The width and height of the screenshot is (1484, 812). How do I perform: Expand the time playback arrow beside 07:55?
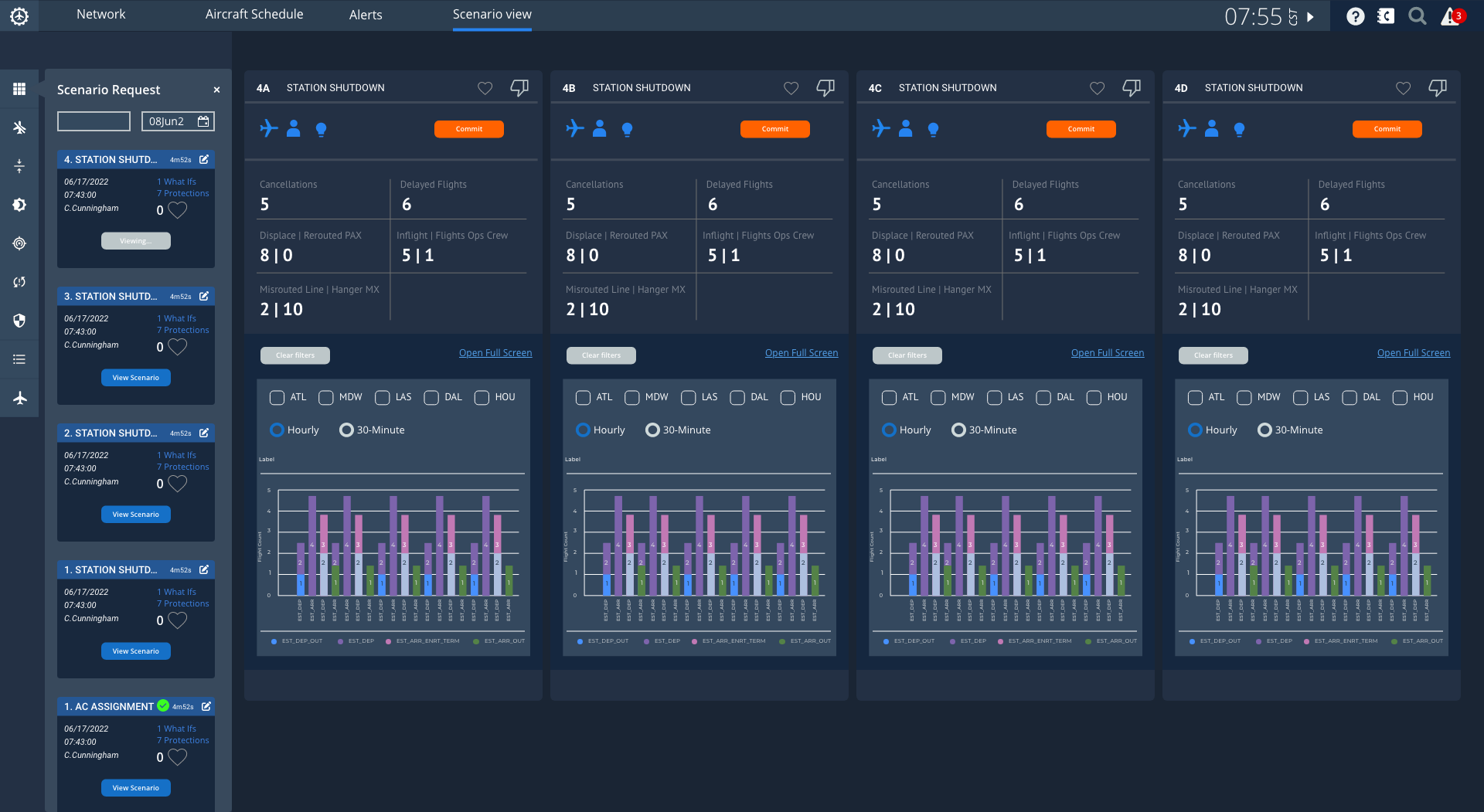tap(1311, 16)
